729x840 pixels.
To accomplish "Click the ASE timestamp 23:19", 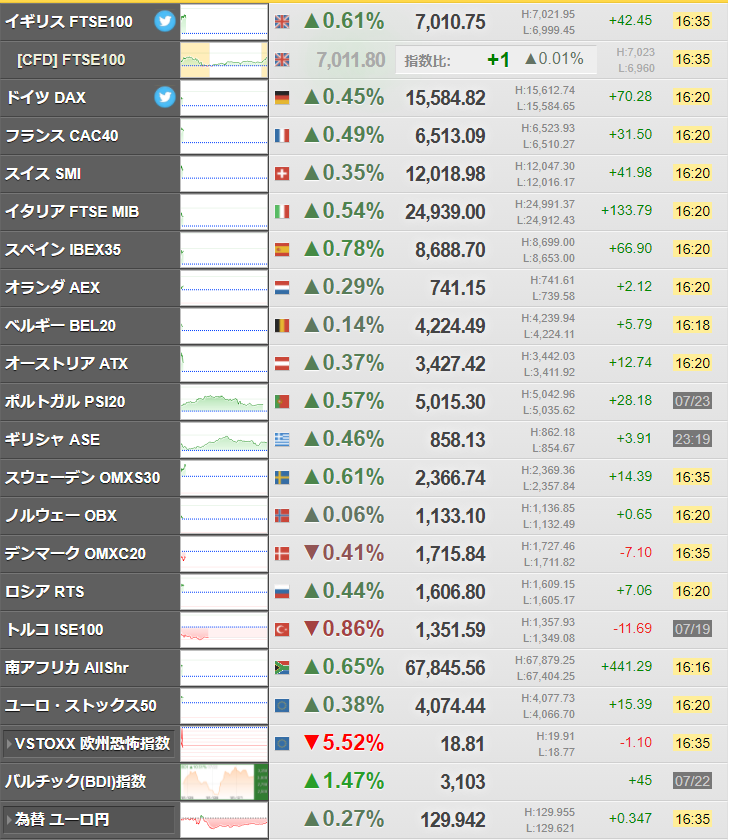I will (x=693, y=439).
